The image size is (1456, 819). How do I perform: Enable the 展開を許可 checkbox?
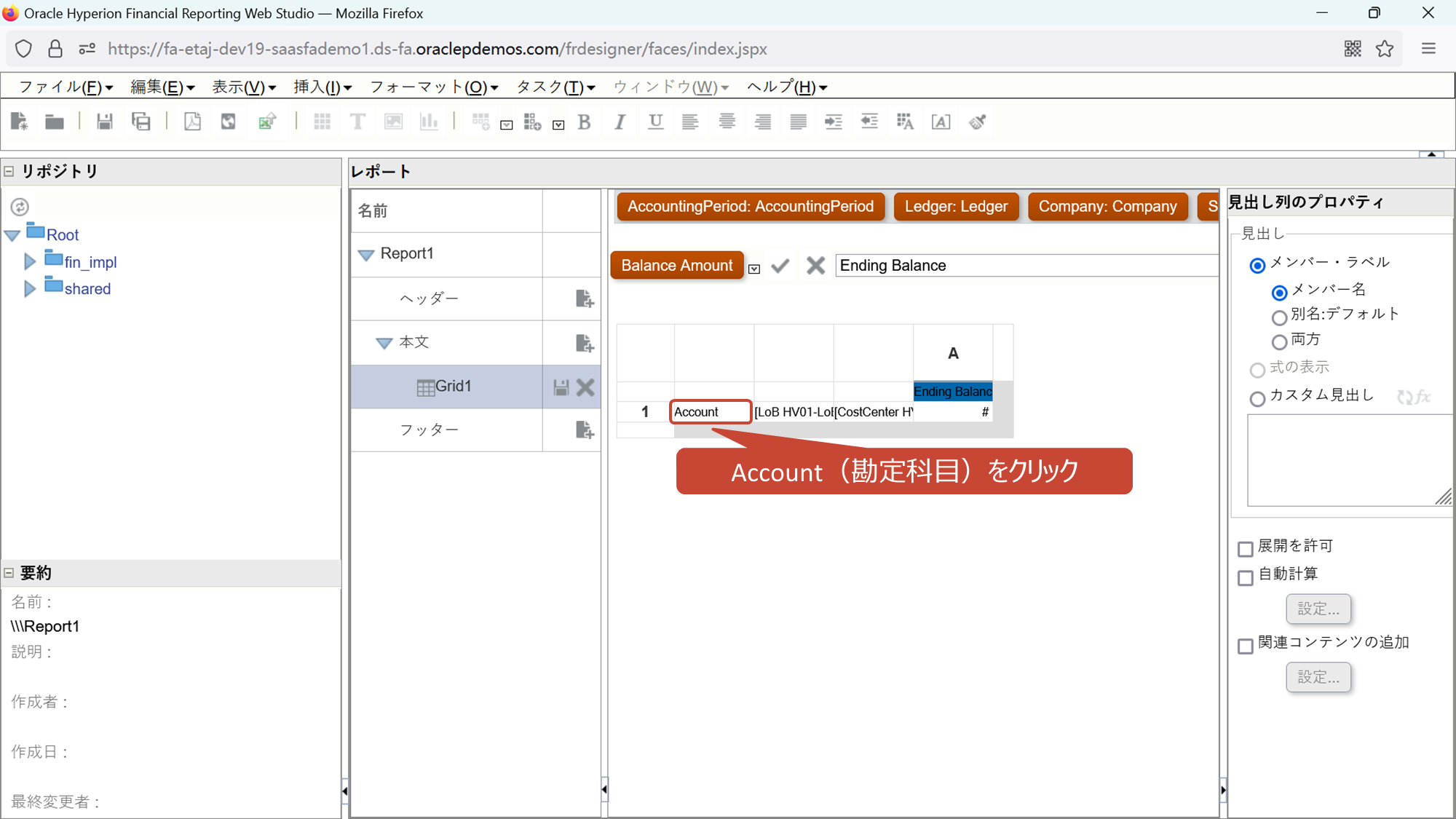pyautogui.click(x=1246, y=548)
